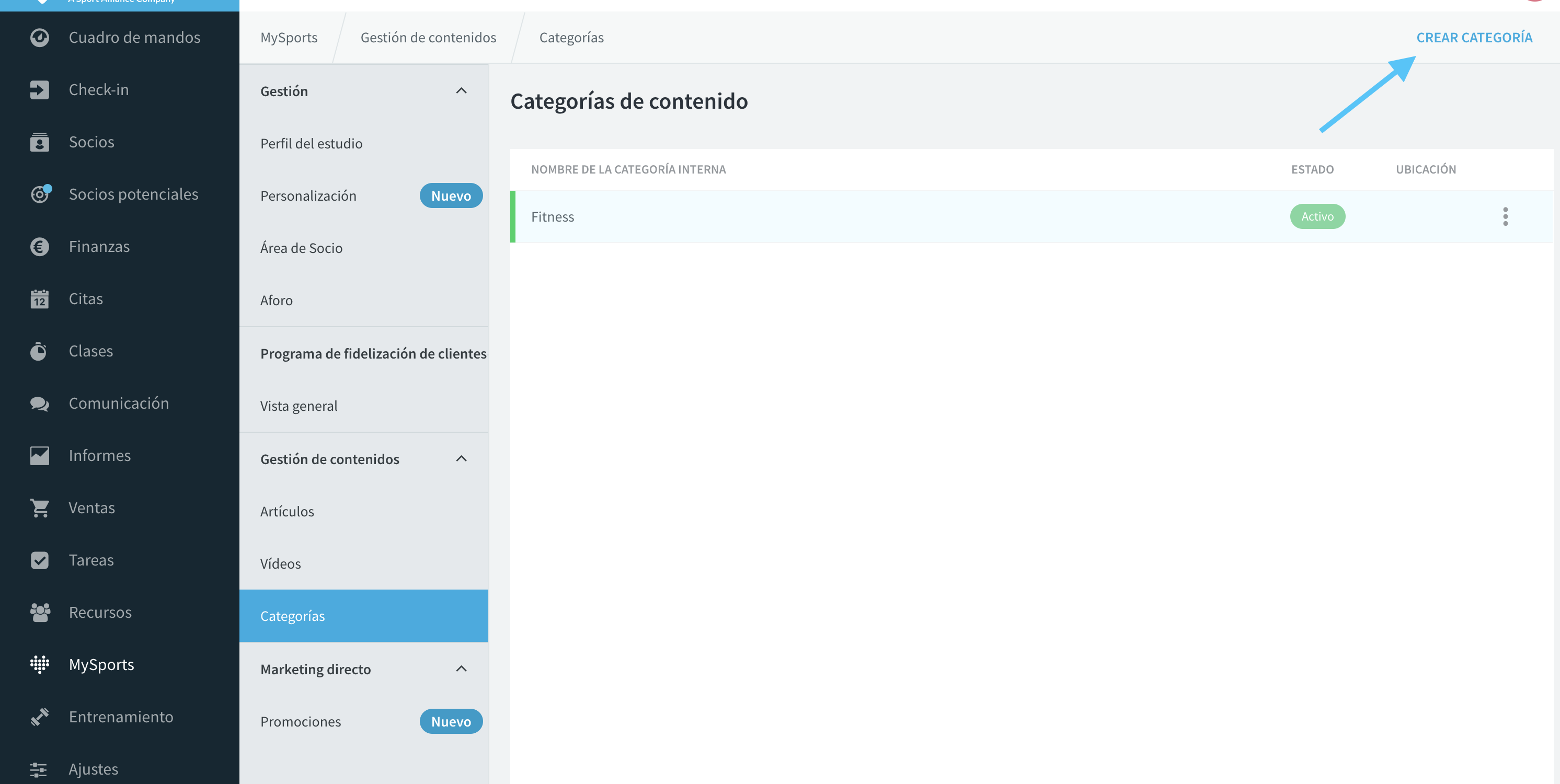The width and height of the screenshot is (1560, 784).
Task: Open the Cuadro de mandos gauge icon
Action: tap(39, 38)
